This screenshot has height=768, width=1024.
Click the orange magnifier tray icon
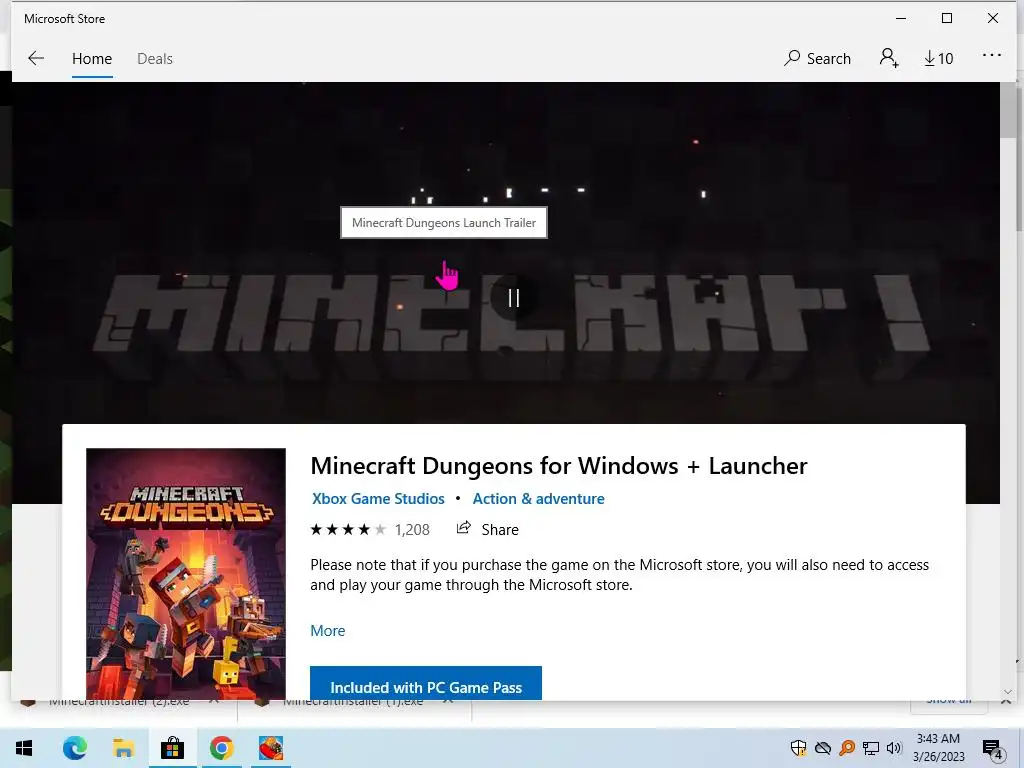tap(847, 748)
